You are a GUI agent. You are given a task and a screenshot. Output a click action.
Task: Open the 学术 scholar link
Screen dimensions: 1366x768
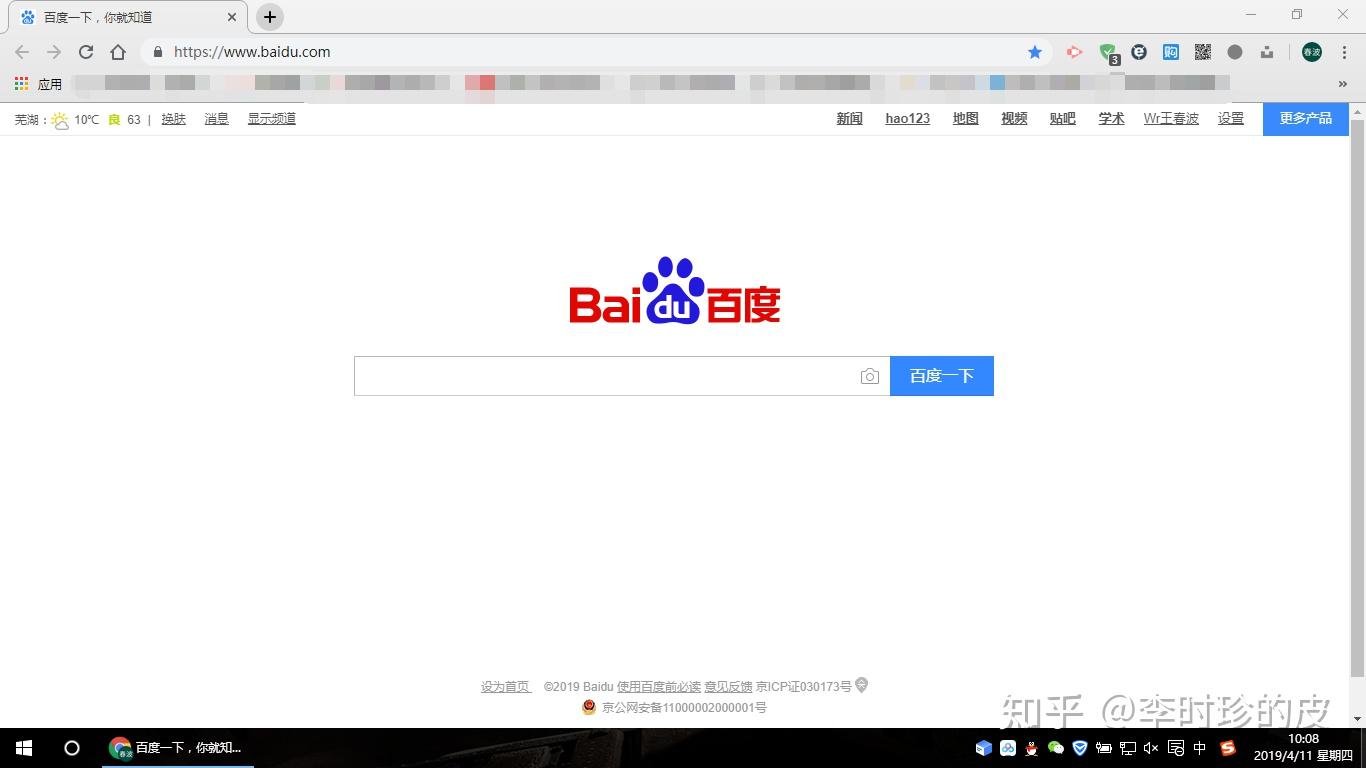point(1111,119)
